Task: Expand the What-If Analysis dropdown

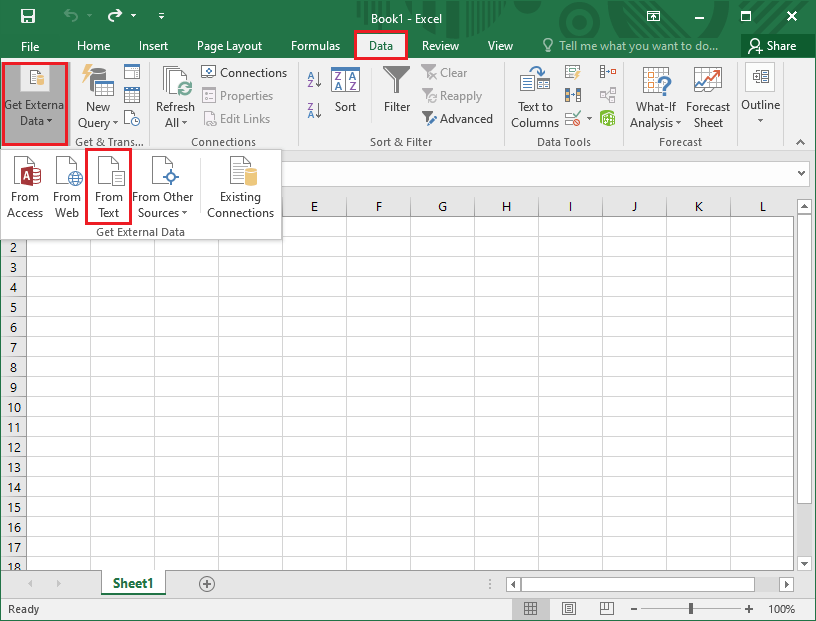Action: point(655,96)
